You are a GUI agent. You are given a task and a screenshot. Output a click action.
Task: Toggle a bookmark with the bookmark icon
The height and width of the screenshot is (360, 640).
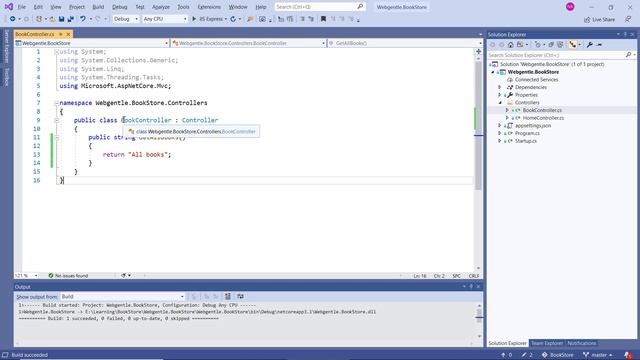[x=323, y=19]
